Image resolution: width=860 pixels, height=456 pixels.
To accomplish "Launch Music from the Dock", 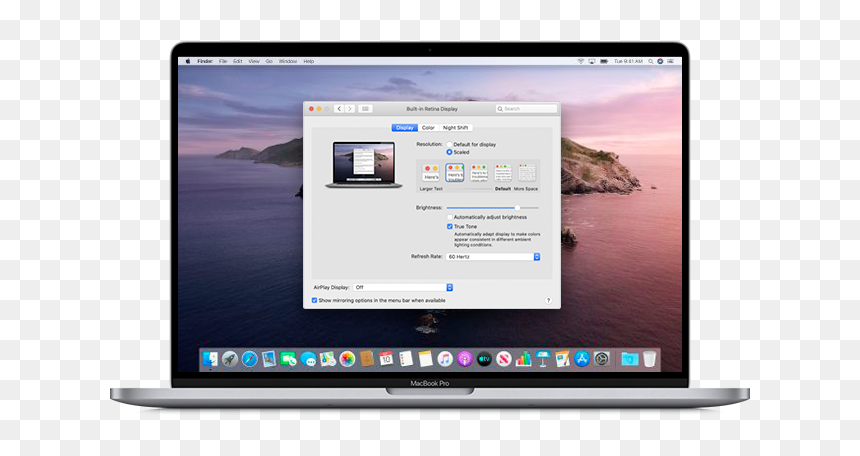I will (445, 359).
